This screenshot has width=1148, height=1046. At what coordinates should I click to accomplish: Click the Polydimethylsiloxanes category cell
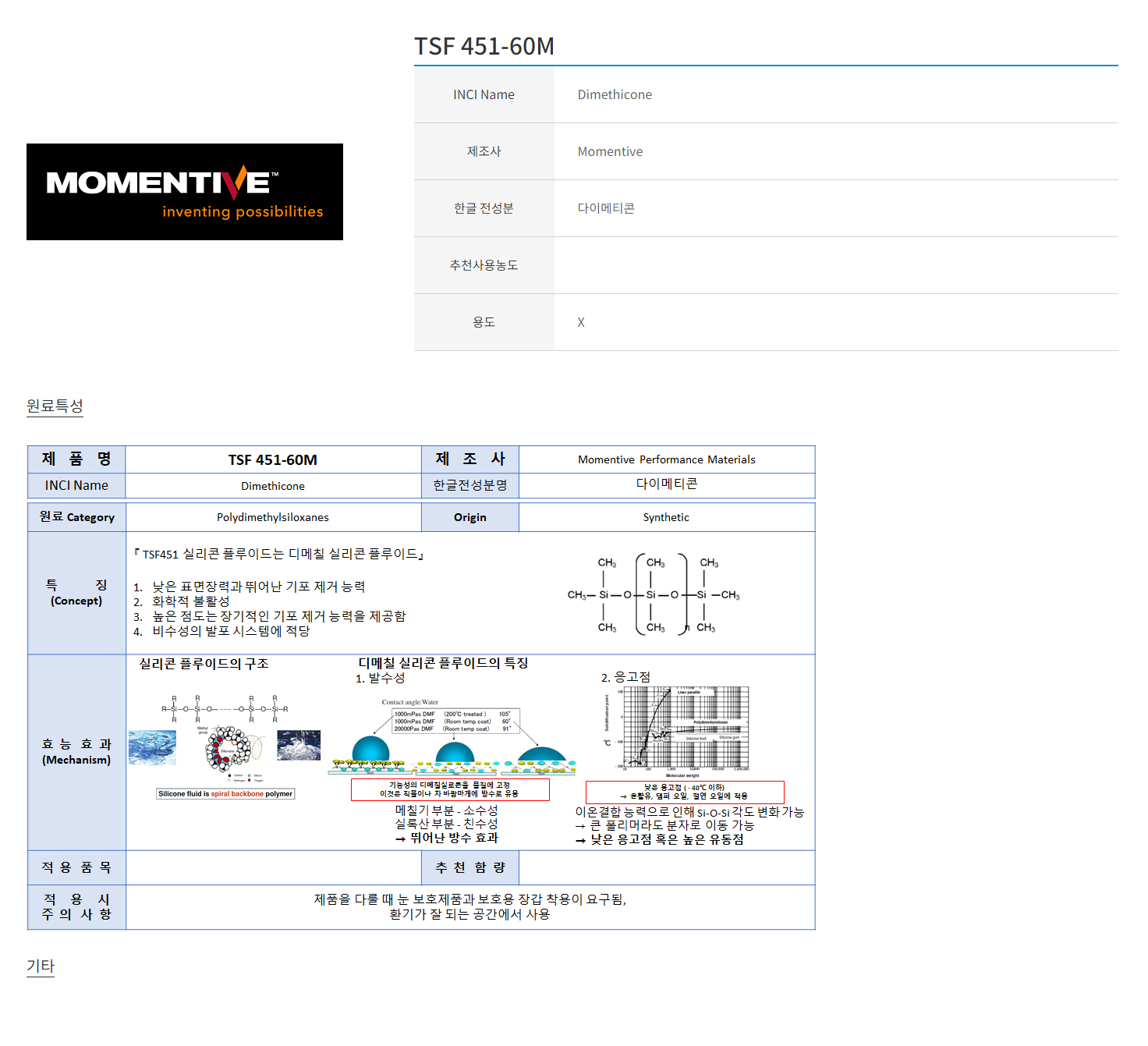coord(273,517)
